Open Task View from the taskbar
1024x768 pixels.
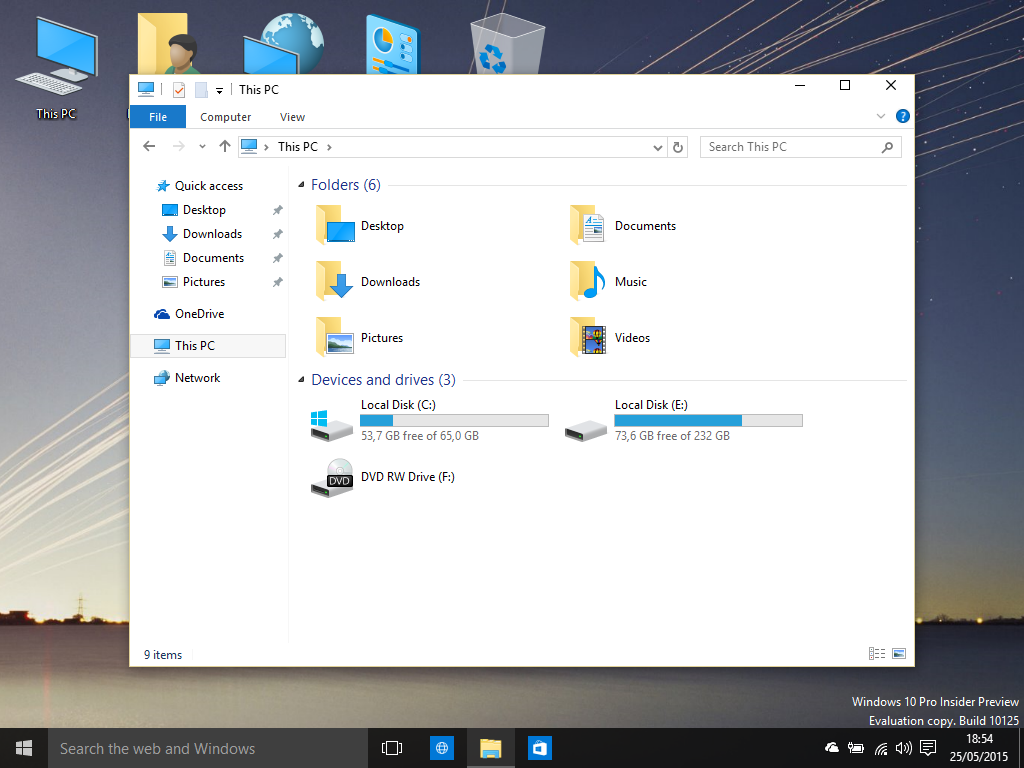pos(392,748)
